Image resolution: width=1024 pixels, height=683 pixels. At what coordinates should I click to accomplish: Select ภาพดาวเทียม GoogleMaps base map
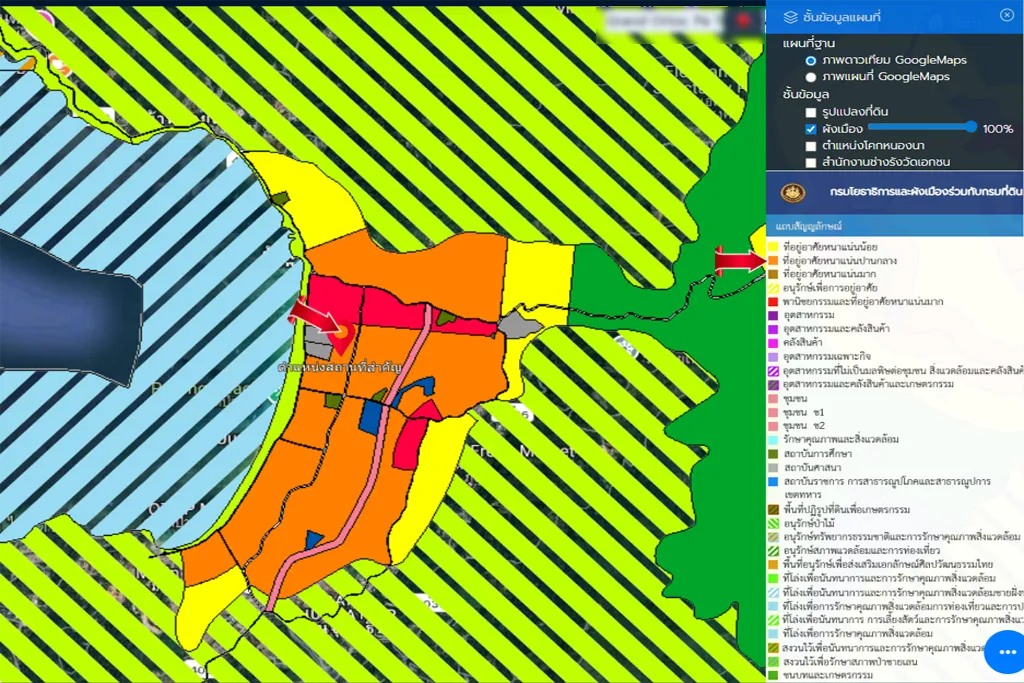pyautogui.click(x=811, y=61)
